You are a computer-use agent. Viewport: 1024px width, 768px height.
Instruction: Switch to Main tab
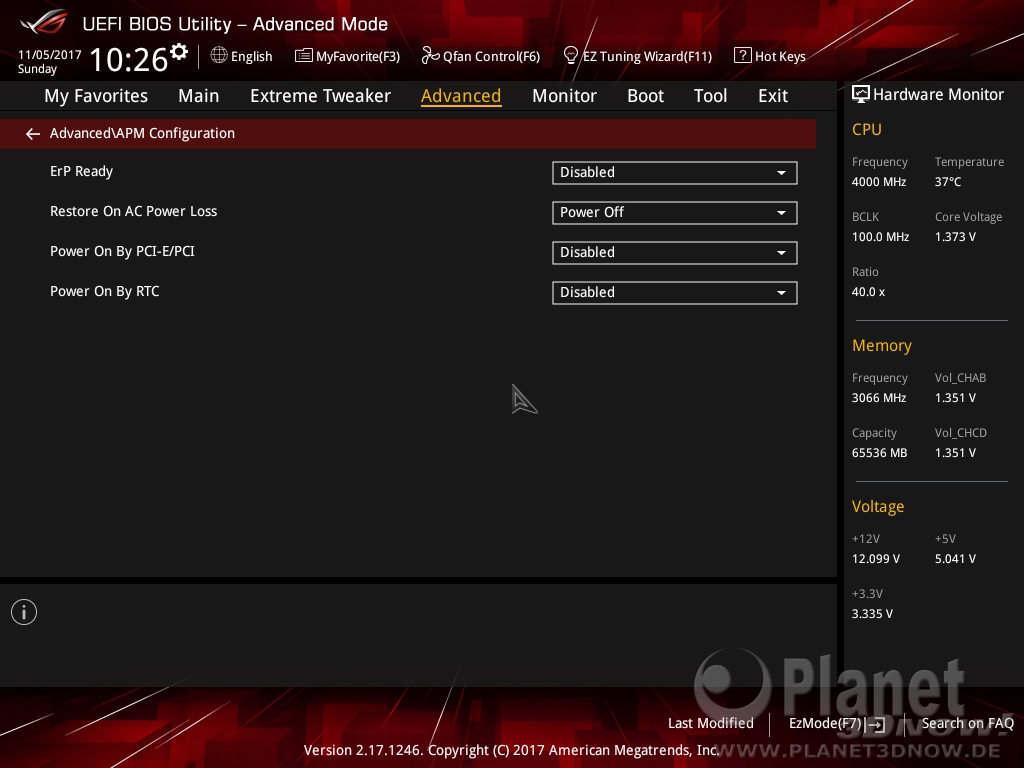(199, 96)
